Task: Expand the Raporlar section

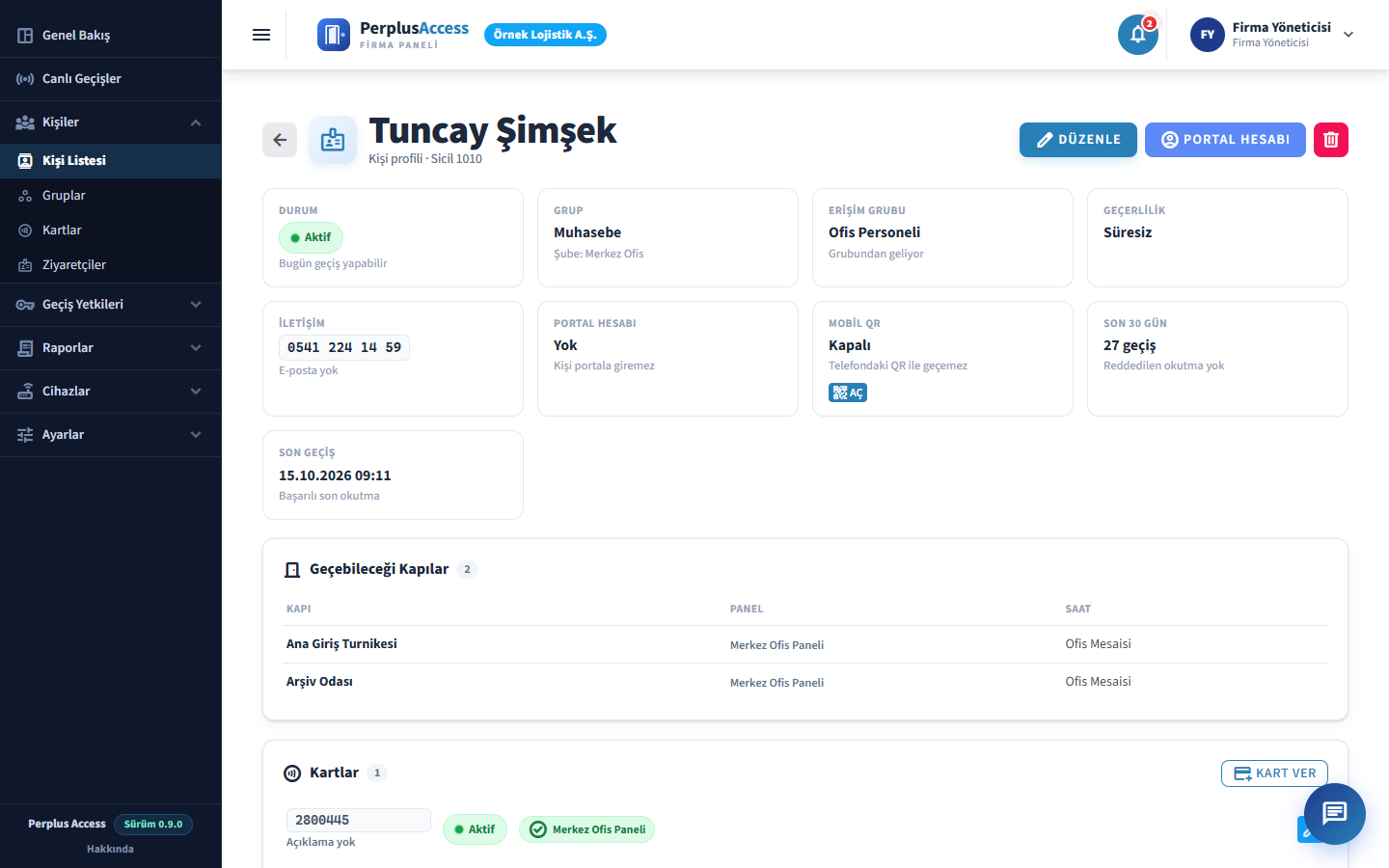Action: [111, 348]
